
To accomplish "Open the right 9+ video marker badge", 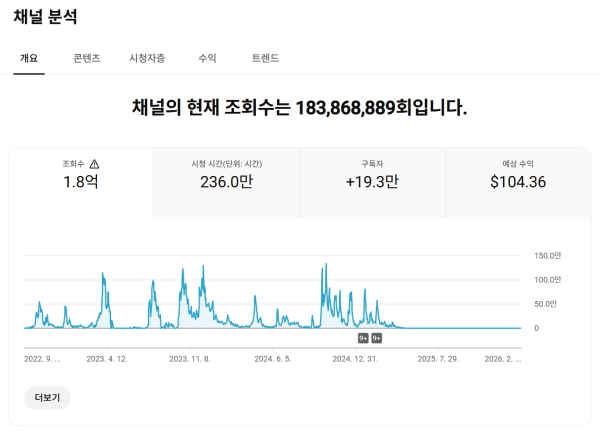I will point(377,338).
